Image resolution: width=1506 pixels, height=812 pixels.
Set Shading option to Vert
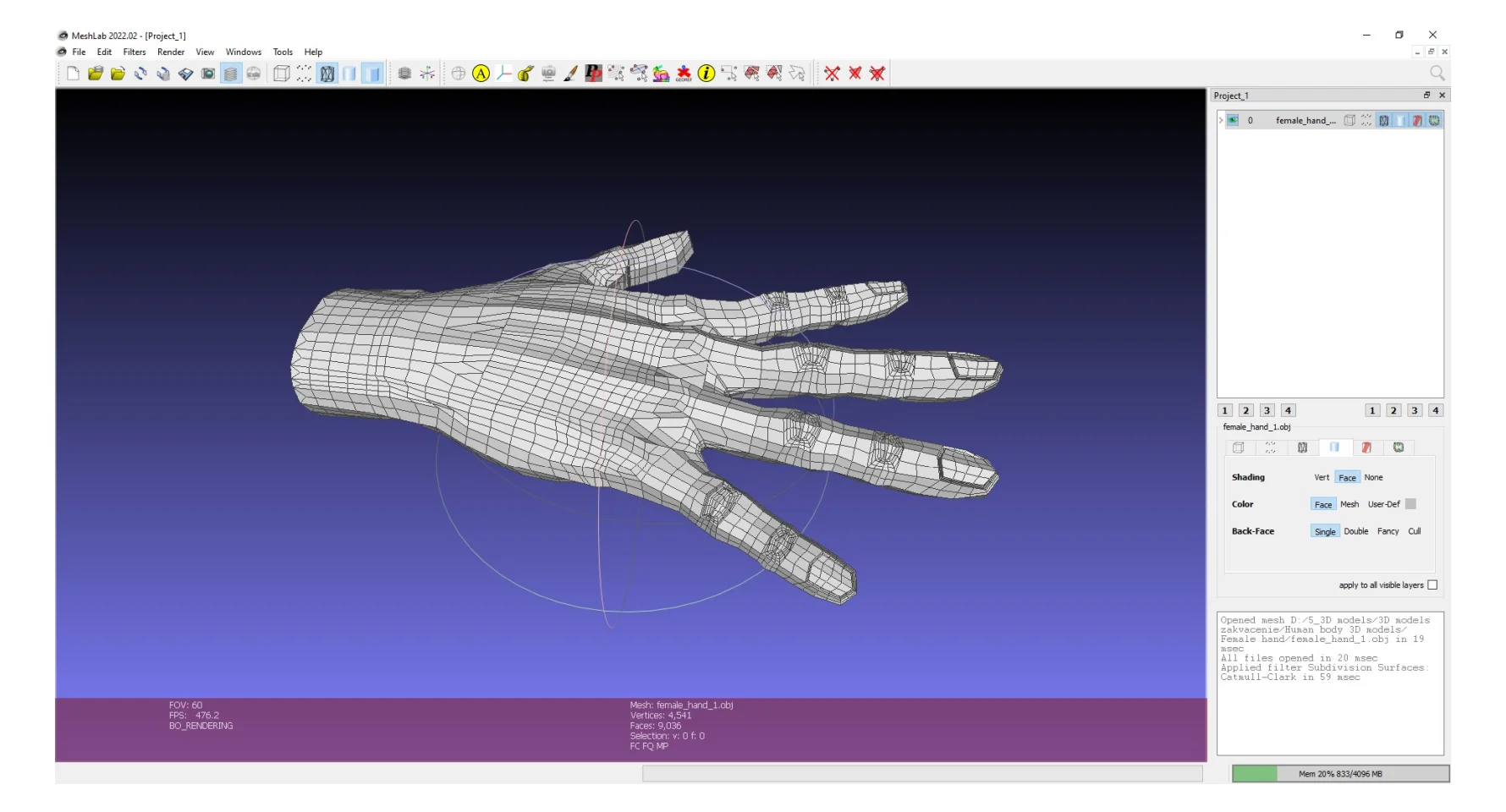(x=1321, y=478)
